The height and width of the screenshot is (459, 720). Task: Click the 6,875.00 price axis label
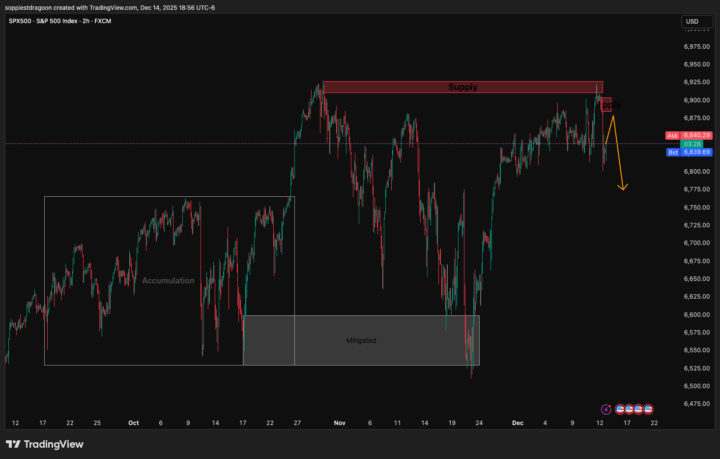pyautogui.click(x=697, y=118)
